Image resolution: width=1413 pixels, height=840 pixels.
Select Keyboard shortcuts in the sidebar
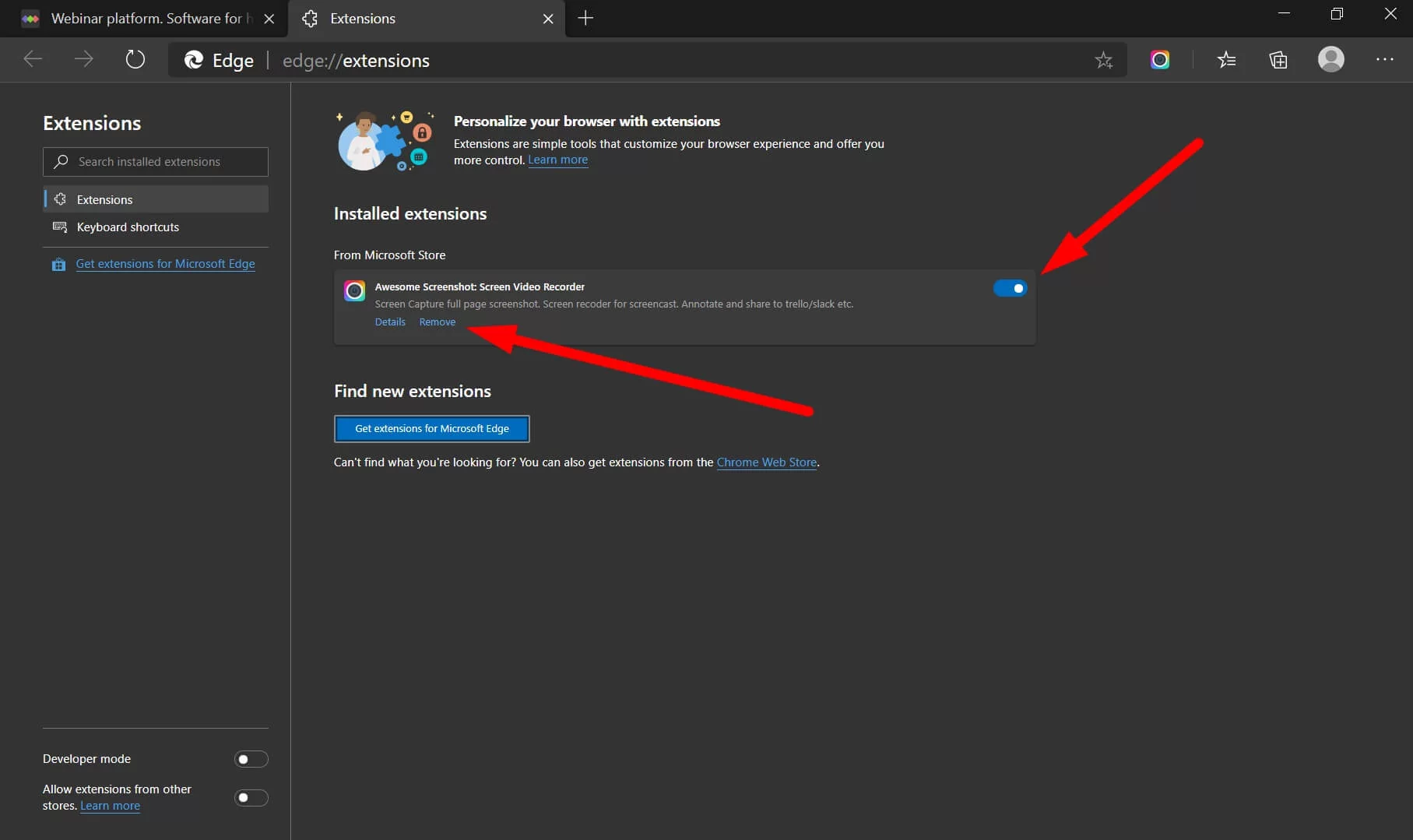(x=127, y=227)
